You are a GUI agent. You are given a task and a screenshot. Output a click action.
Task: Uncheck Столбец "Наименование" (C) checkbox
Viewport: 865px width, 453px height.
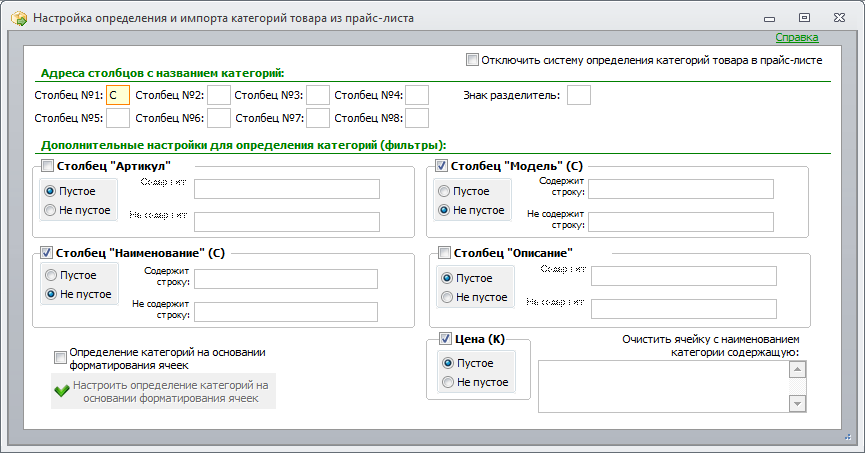pos(47,253)
